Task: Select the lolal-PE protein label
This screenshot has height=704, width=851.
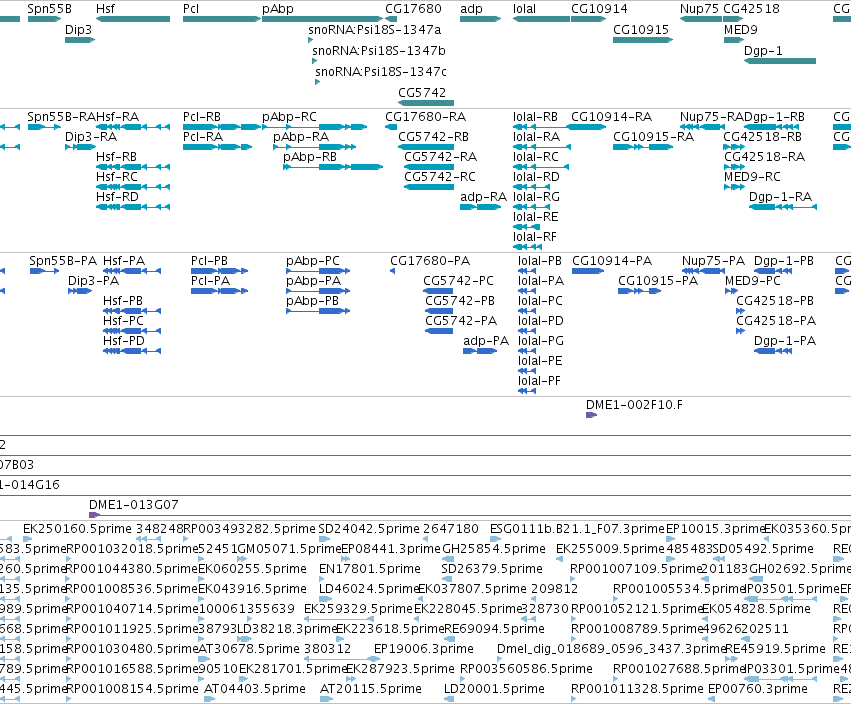Action: [x=540, y=361]
